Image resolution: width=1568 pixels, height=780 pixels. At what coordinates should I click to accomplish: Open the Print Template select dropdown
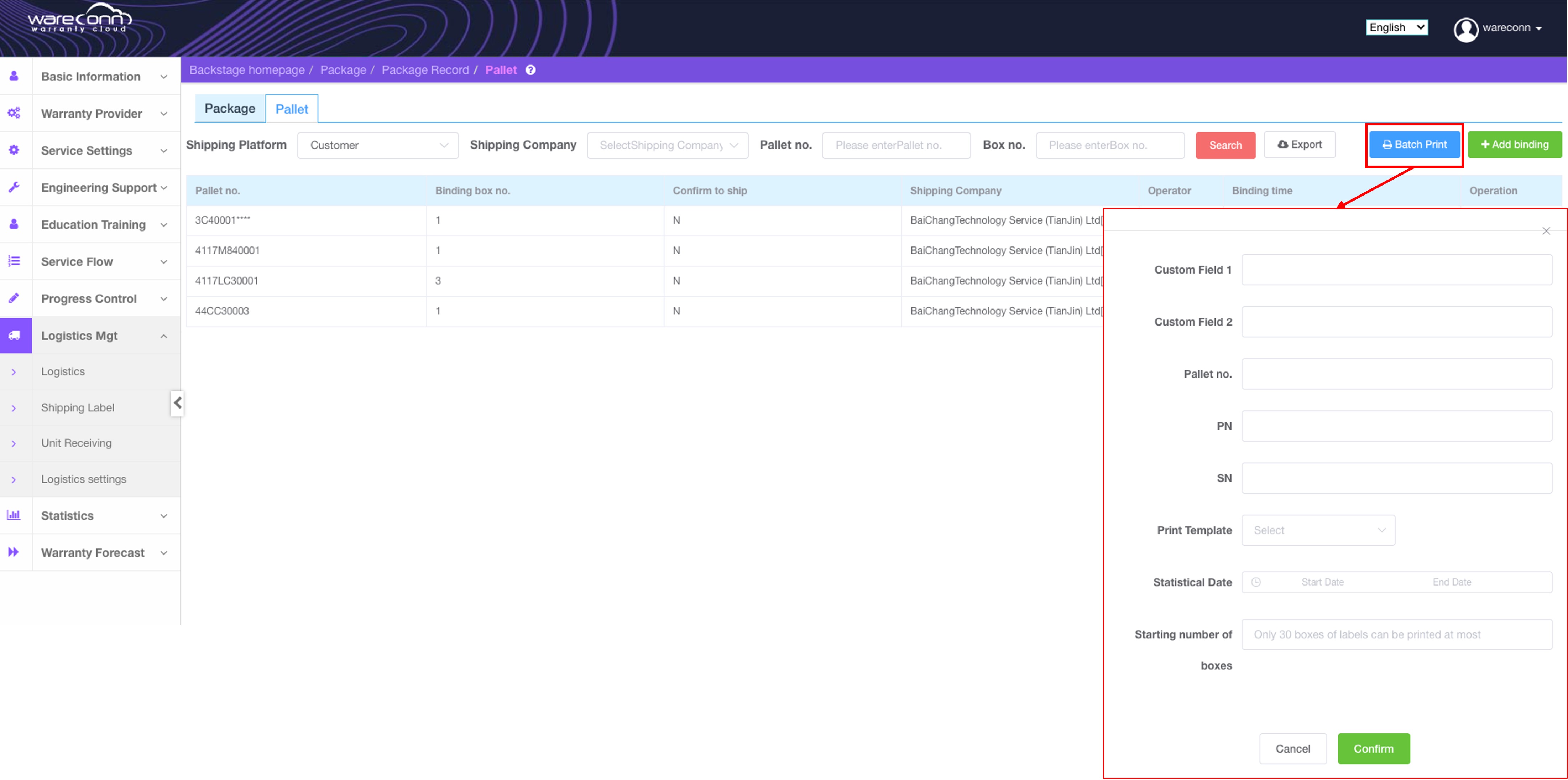coord(1318,530)
